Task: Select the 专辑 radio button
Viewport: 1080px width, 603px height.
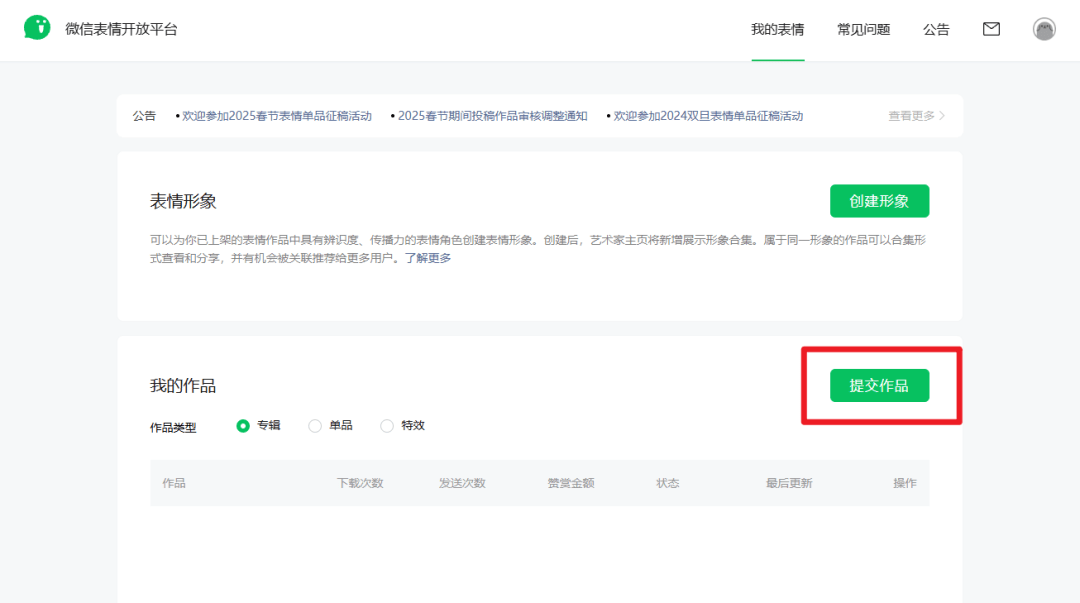Action: click(x=242, y=426)
